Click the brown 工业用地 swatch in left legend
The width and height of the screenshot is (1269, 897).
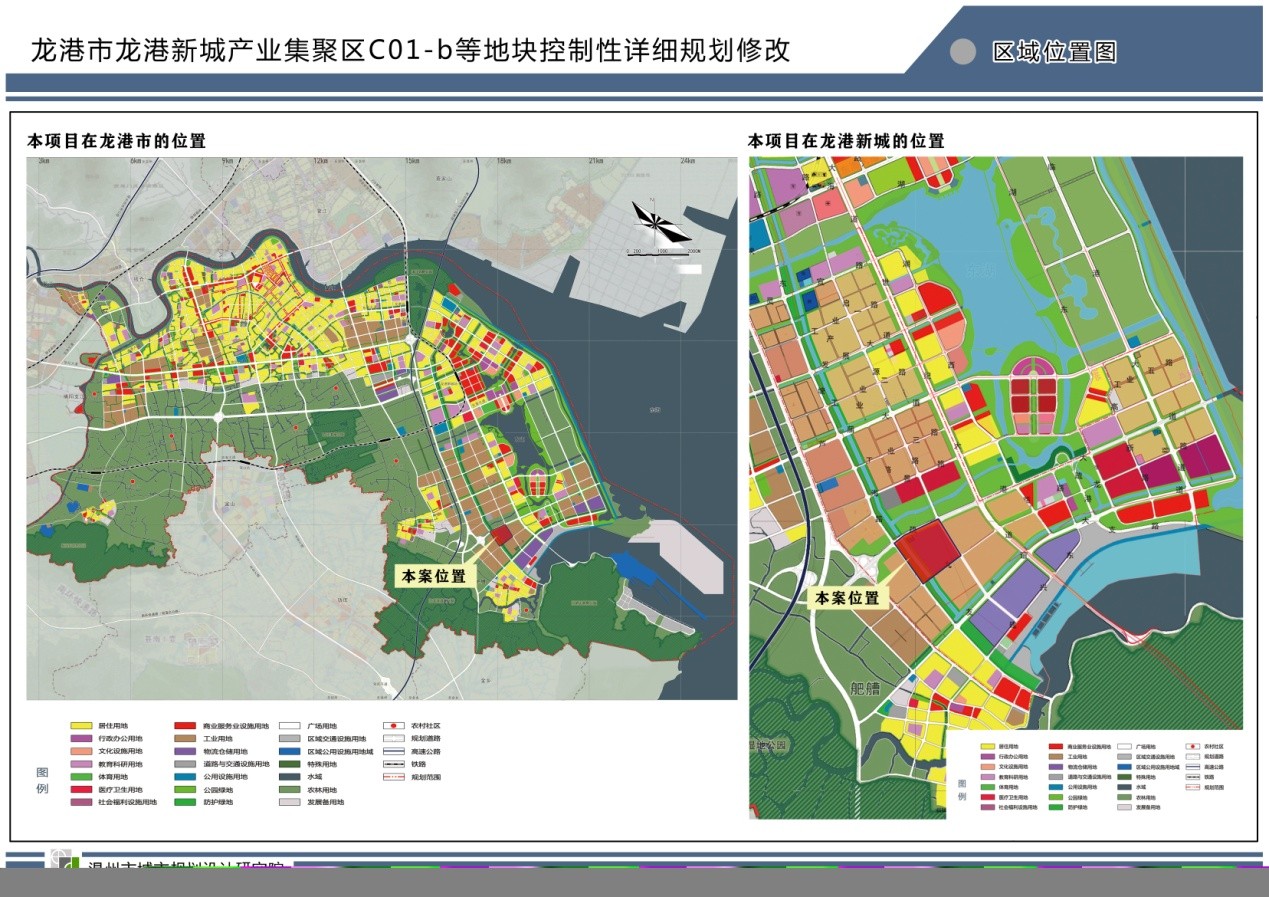pos(185,739)
